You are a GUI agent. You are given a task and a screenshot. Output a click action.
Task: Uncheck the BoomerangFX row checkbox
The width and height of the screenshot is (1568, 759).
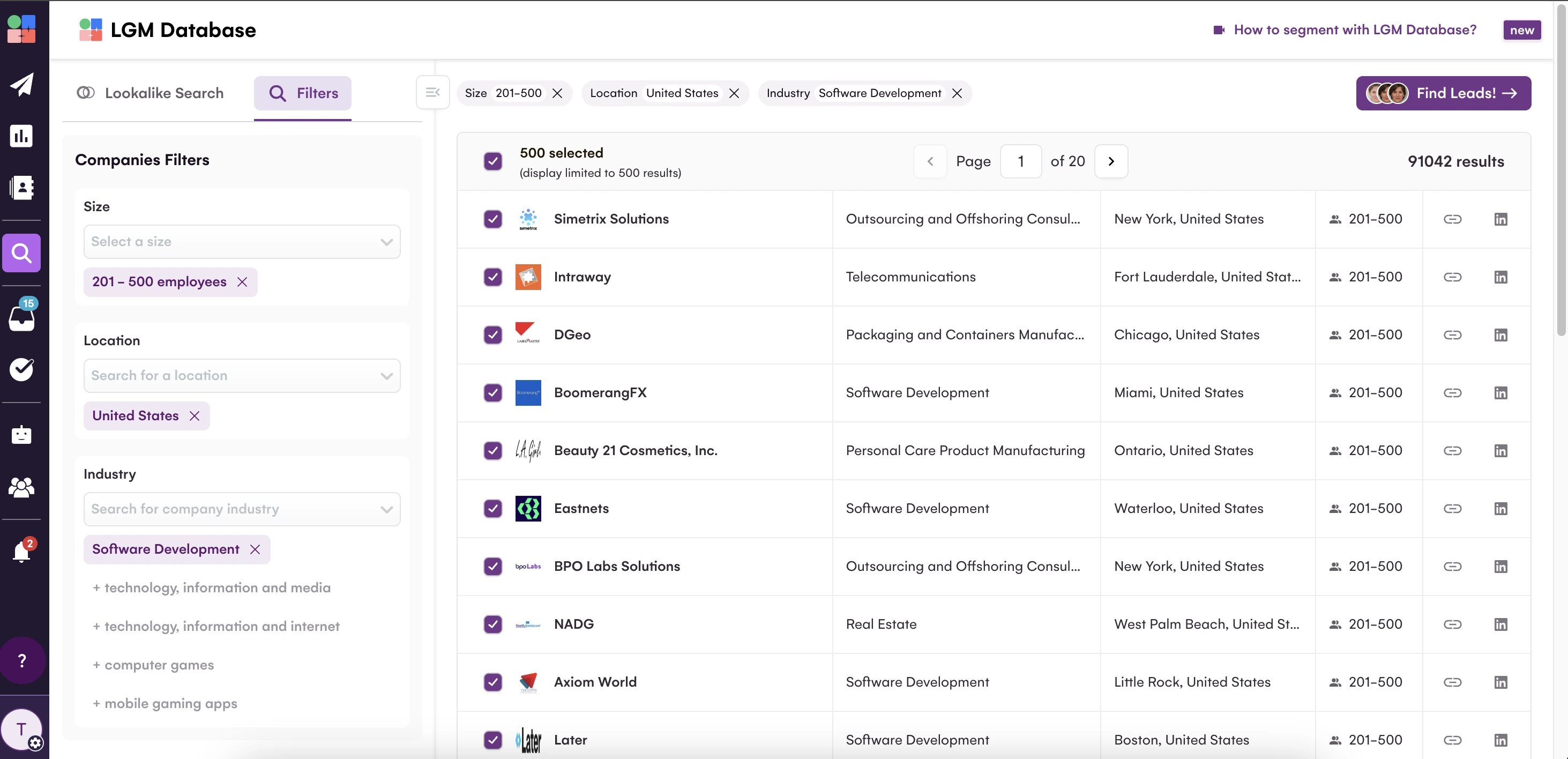[492, 392]
